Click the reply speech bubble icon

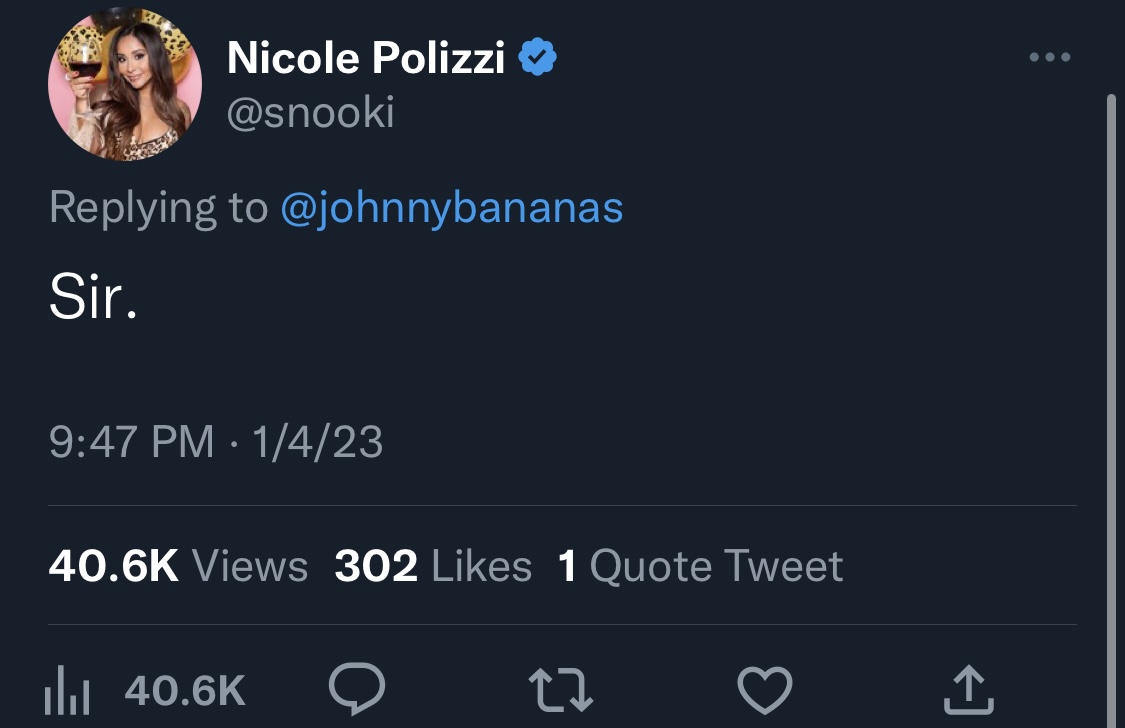[x=357, y=689]
